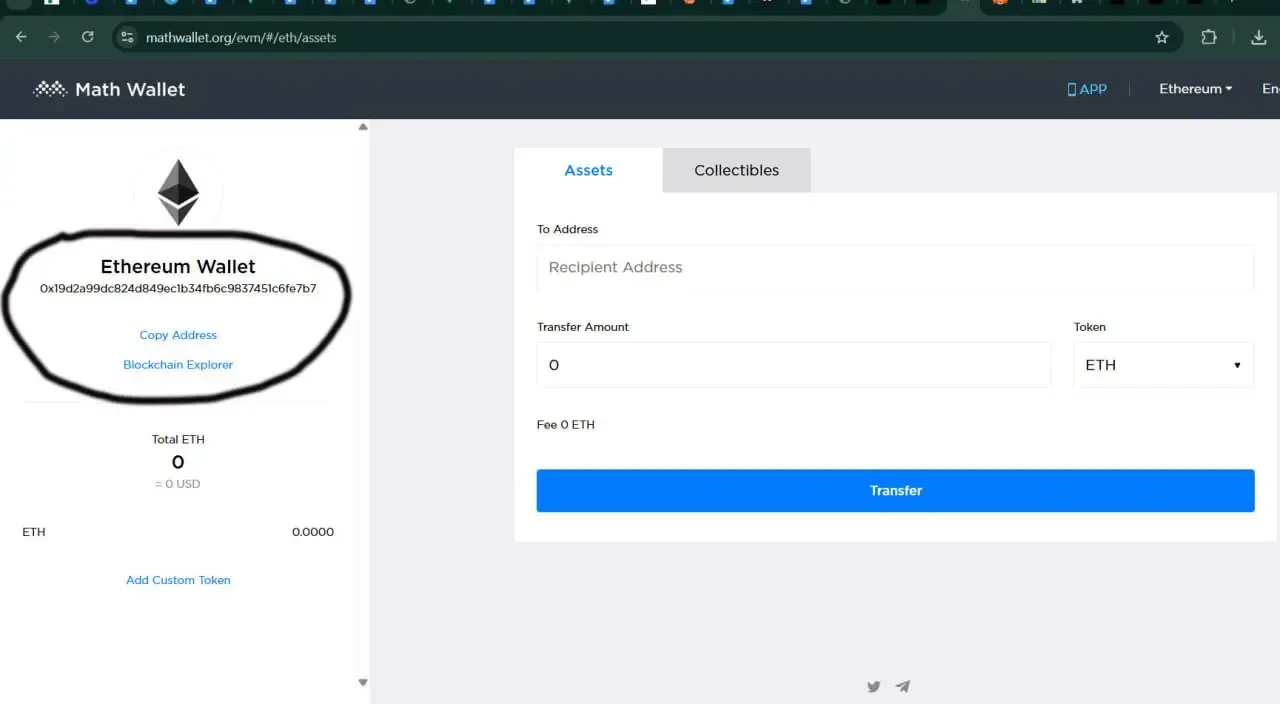1280x704 pixels.
Task: Click the = 0 USD value
Action: pyautogui.click(x=178, y=484)
